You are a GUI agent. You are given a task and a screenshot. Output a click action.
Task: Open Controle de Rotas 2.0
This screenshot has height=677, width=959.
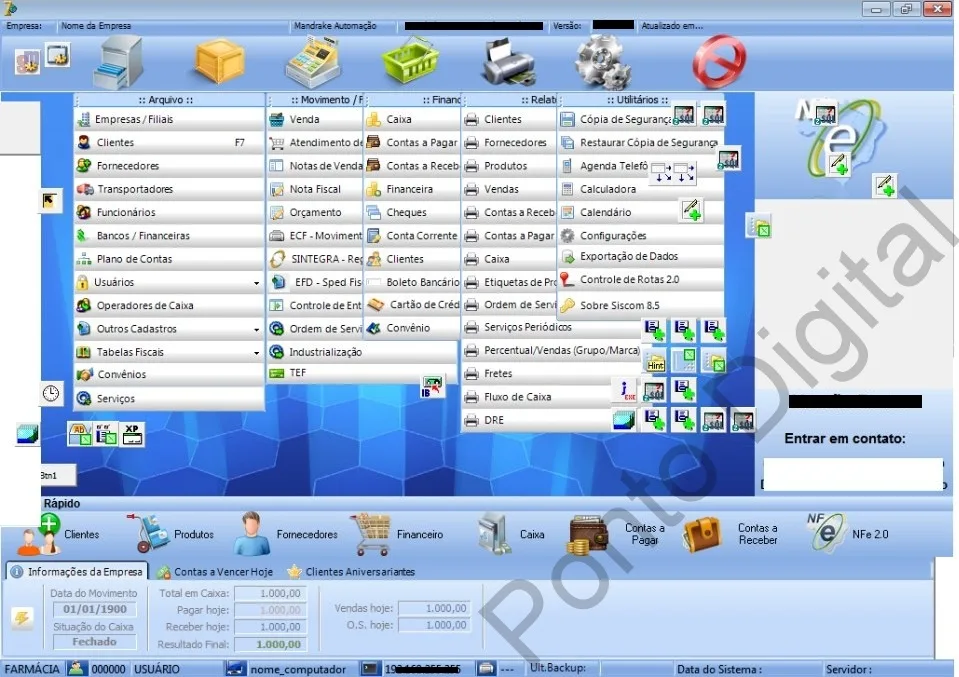click(x=641, y=279)
